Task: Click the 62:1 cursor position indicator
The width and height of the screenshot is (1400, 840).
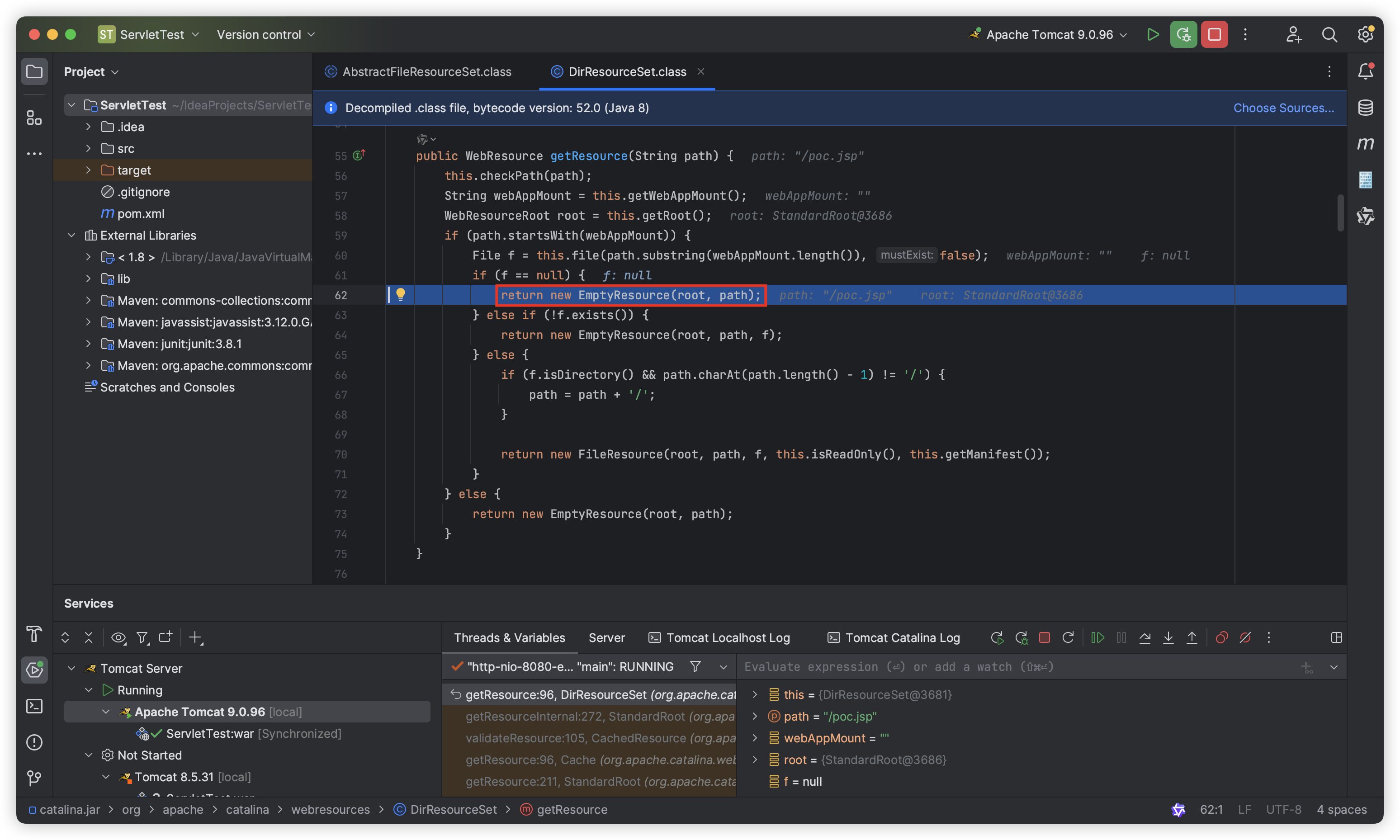Action: [1211, 810]
